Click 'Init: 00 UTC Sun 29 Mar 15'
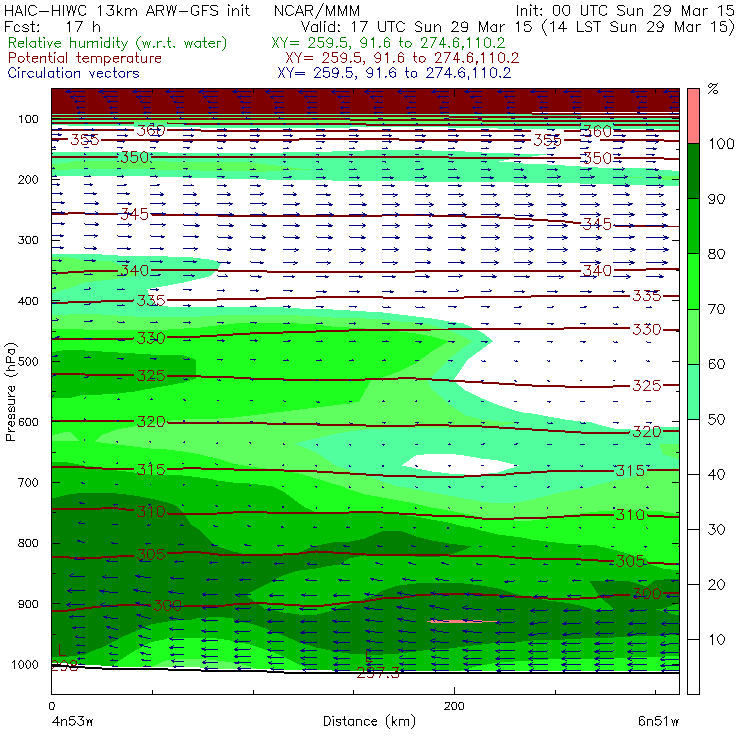740x740 pixels. [x=625, y=10]
